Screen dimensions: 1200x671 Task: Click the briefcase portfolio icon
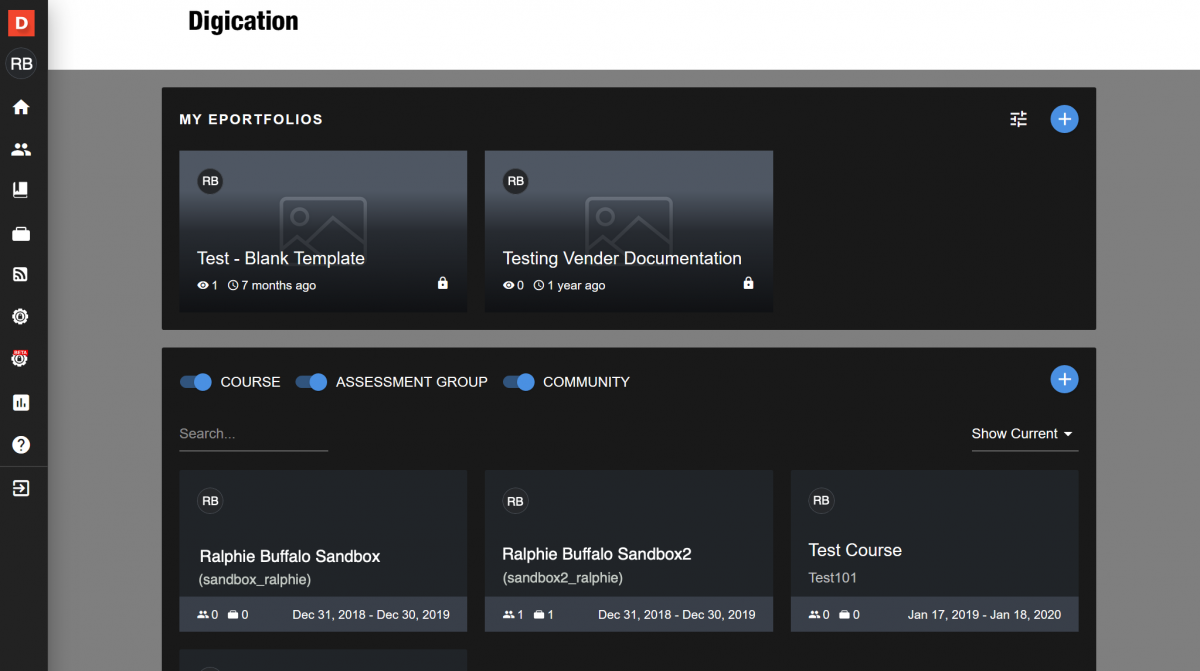tap(20, 232)
